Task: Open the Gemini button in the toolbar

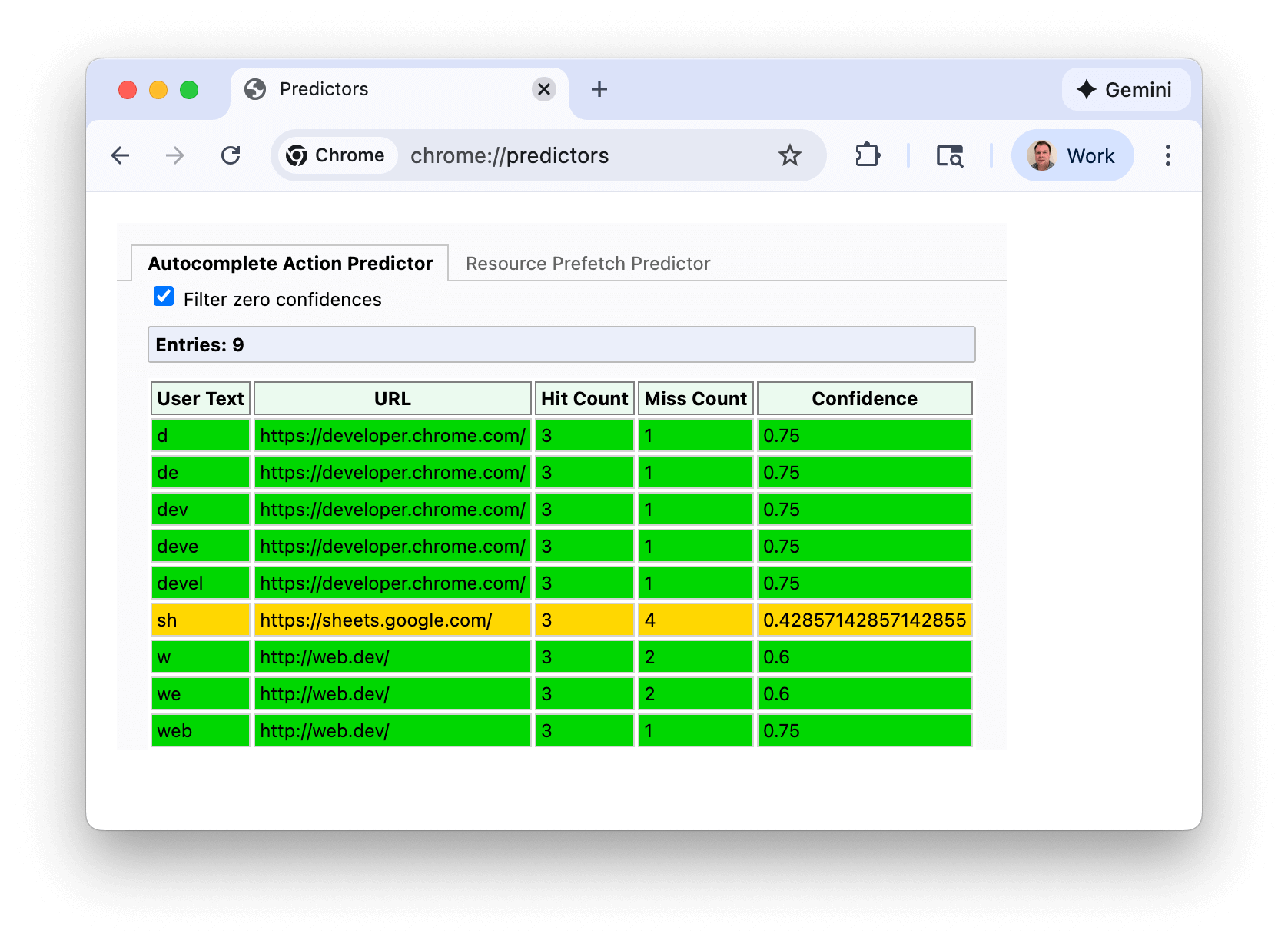Action: 1125,89
